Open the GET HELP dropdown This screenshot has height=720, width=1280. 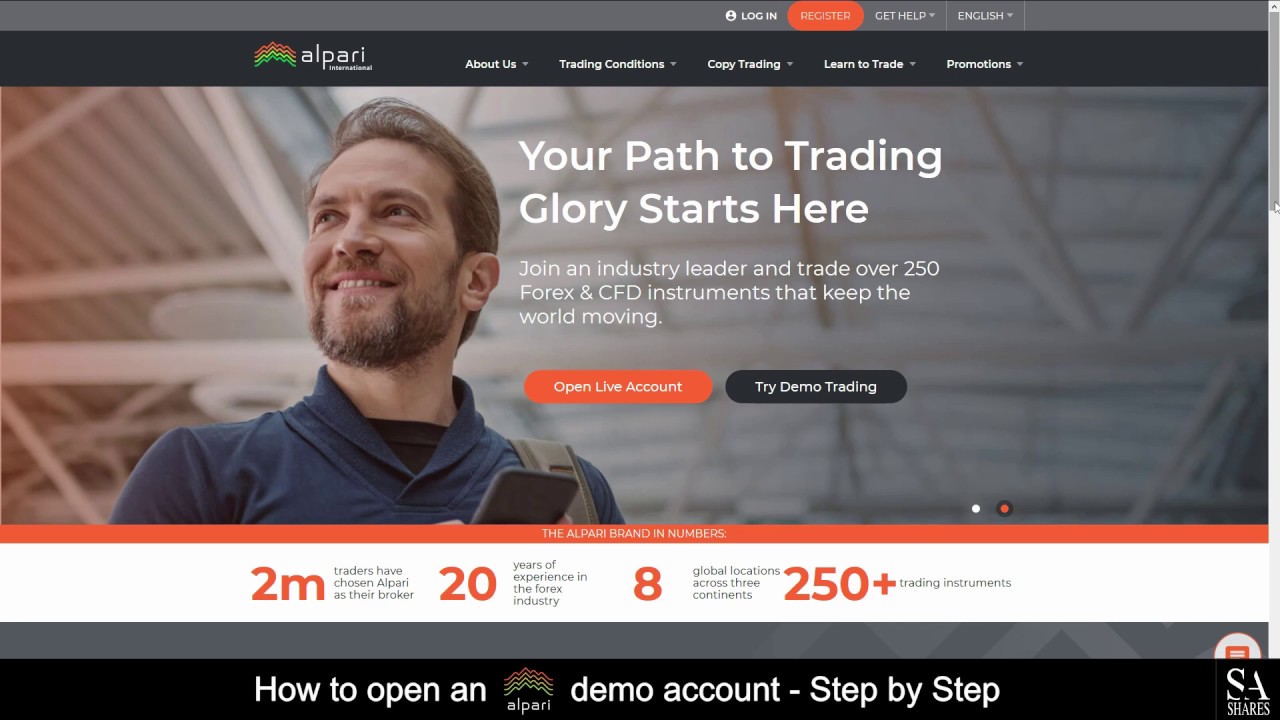coord(905,16)
